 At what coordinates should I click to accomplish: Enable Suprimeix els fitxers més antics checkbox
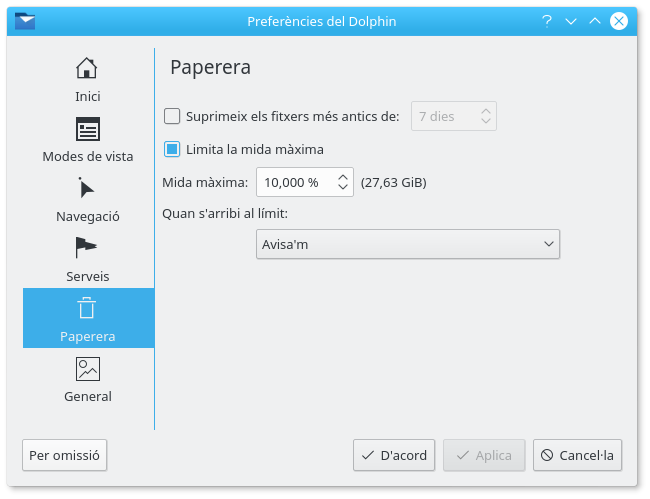[172, 116]
